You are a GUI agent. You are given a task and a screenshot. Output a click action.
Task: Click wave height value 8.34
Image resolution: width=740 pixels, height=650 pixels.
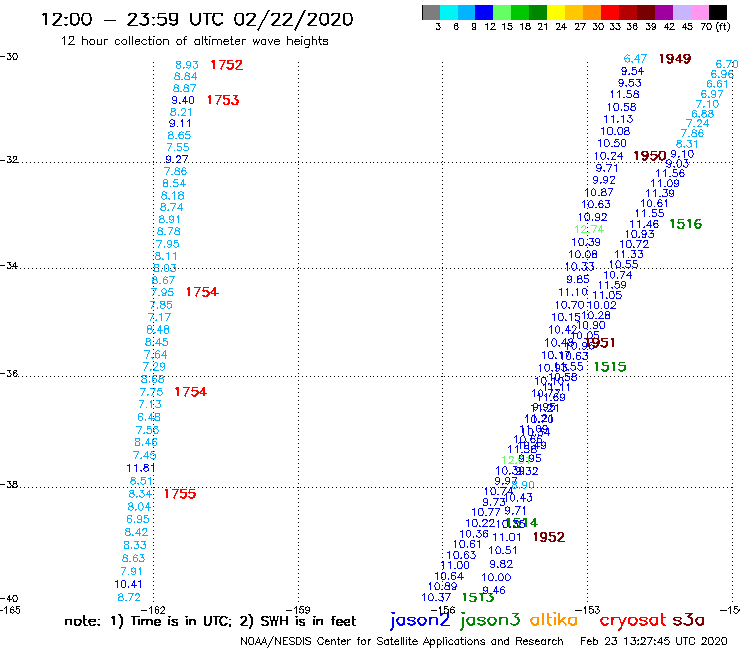point(140,494)
